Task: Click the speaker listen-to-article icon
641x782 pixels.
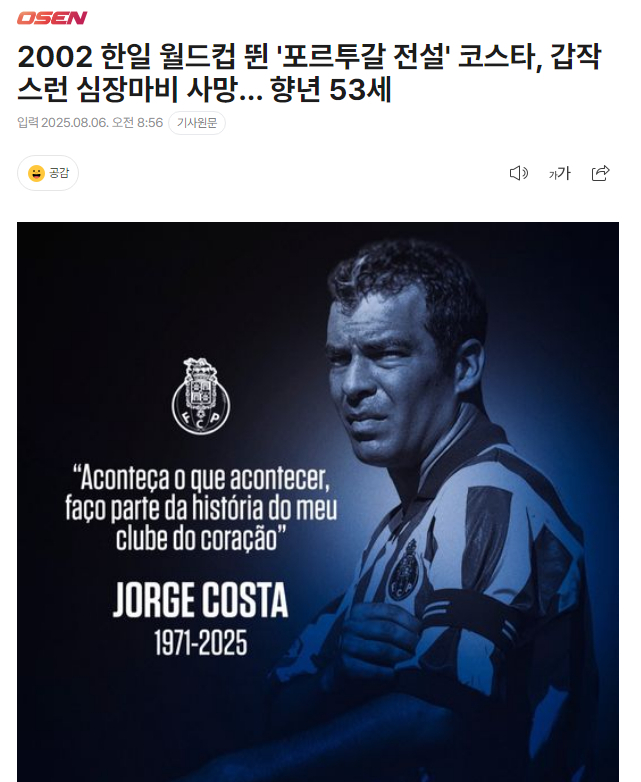Action: click(519, 173)
